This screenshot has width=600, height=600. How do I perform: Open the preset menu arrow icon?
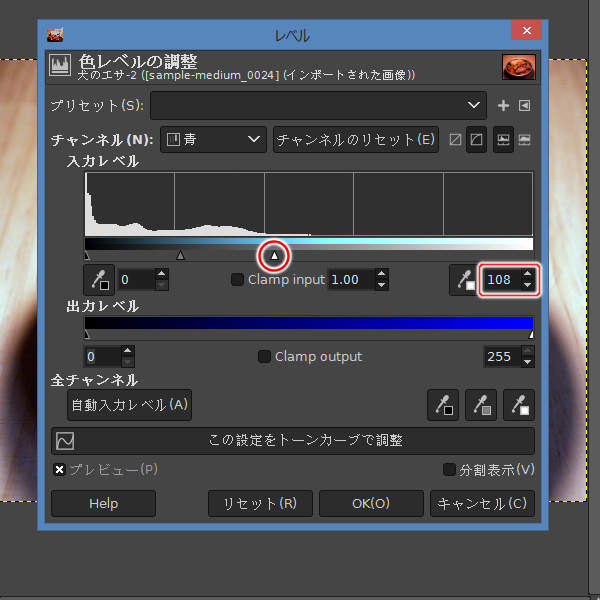[x=525, y=105]
